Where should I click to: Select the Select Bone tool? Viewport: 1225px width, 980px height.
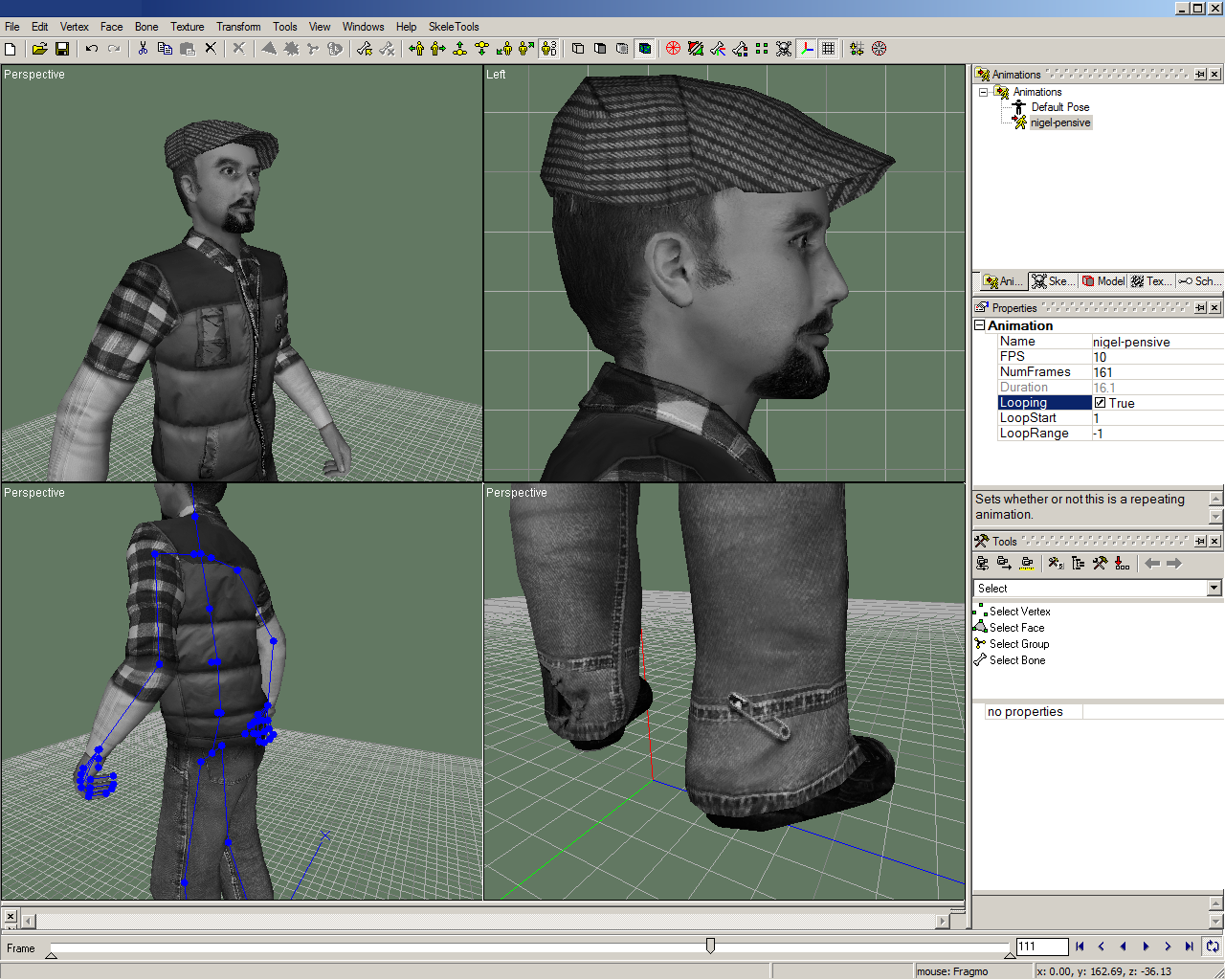(1016, 660)
